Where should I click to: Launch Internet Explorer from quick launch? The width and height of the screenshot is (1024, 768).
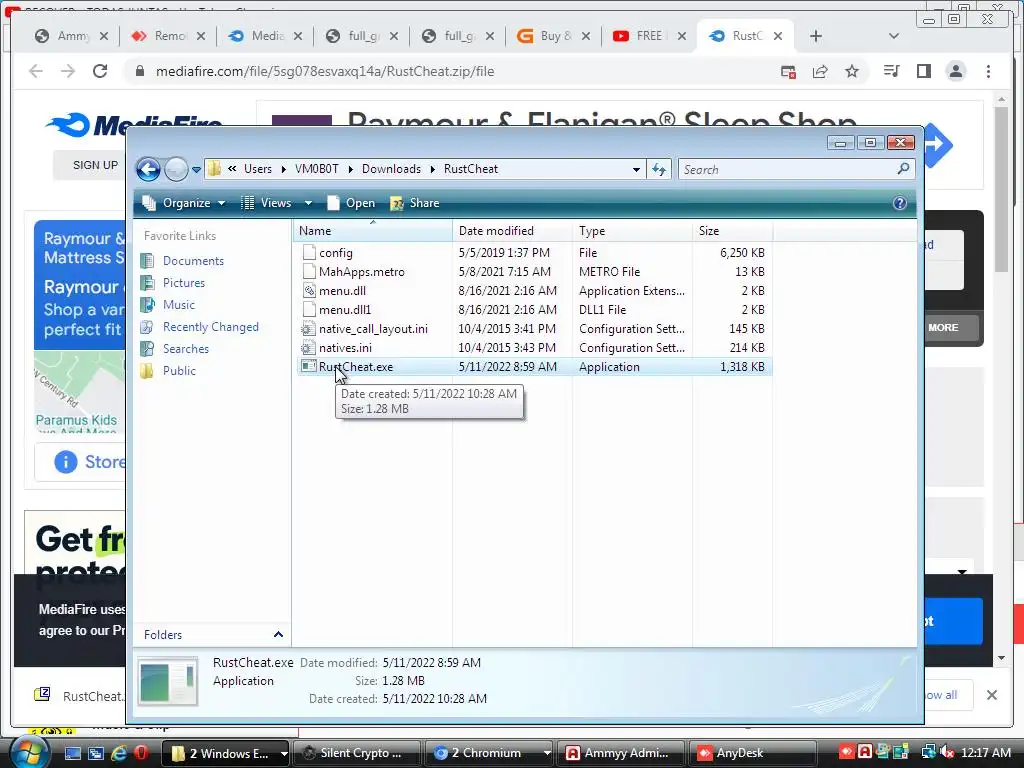coord(119,754)
